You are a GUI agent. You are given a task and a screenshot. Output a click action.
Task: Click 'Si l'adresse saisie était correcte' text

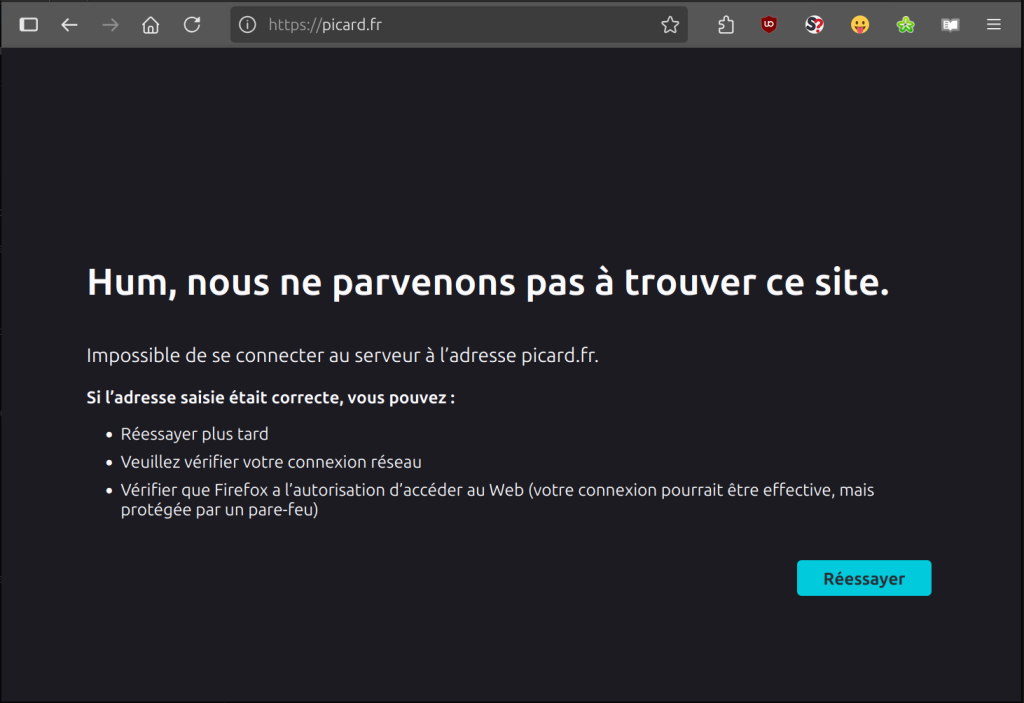click(x=271, y=397)
